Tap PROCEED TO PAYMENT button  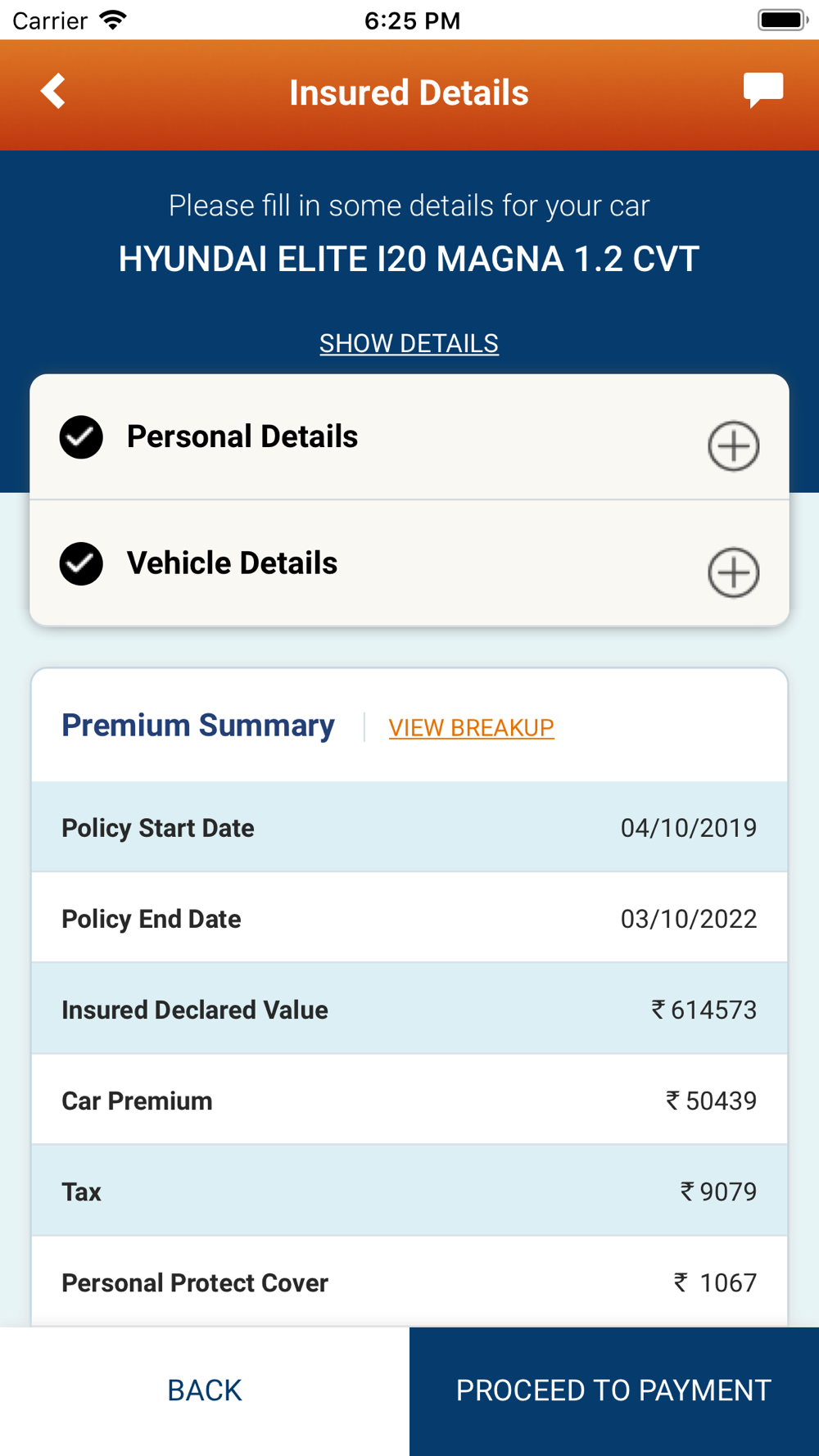point(614,1390)
